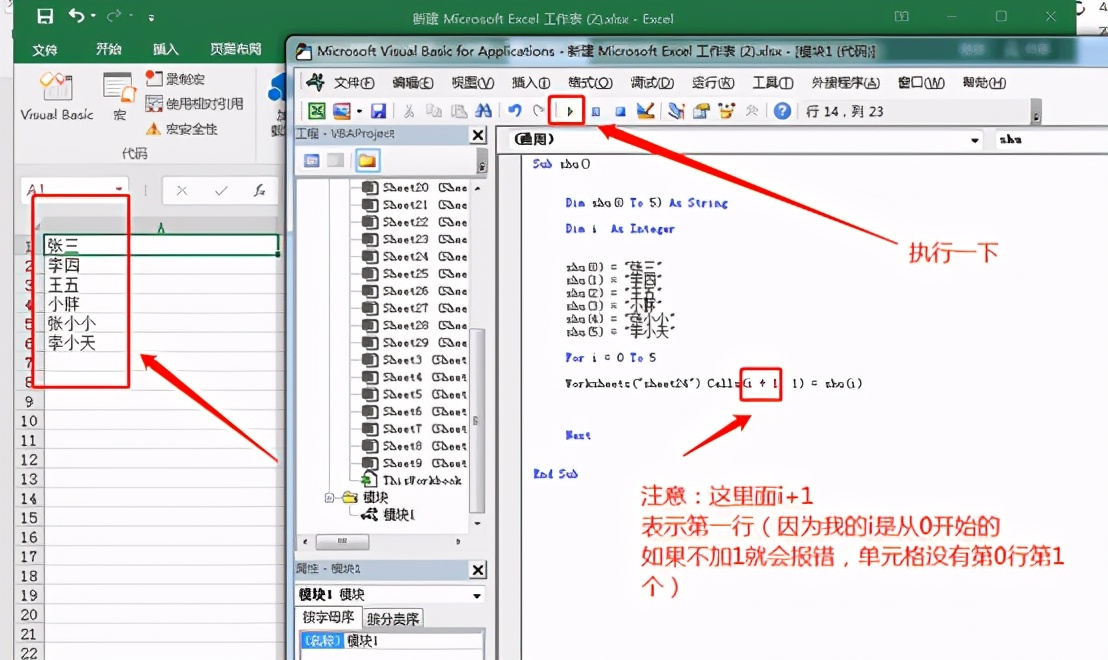
Task: Click the Reset (stop) icon in VBA toolbar
Action: point(620,111)
